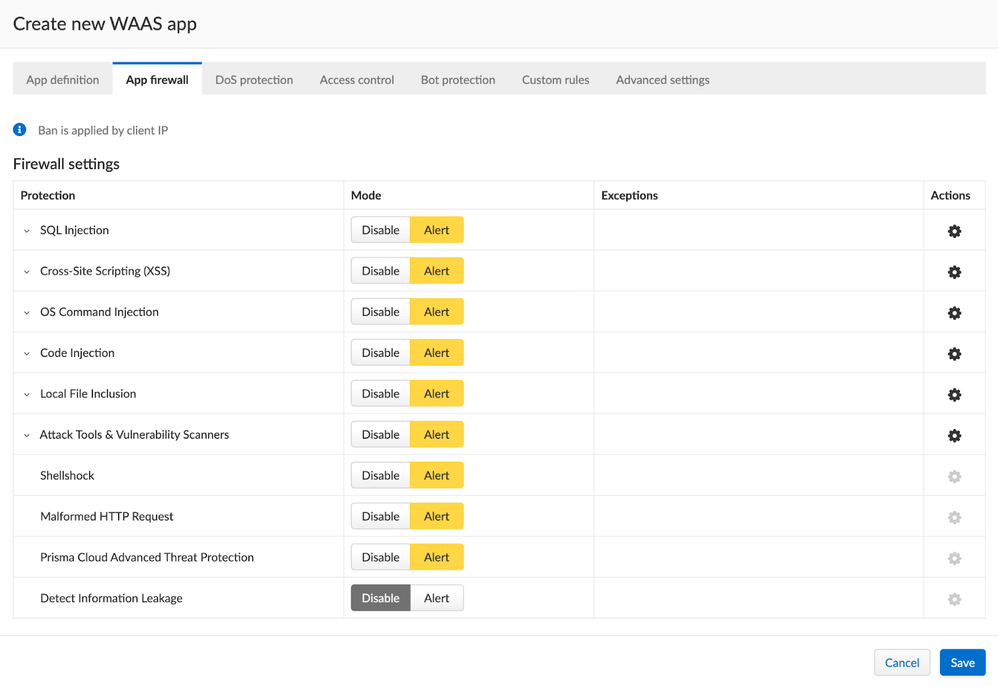
Task: Go to the Advanced settings tab
Action: (x=662, y=80)
